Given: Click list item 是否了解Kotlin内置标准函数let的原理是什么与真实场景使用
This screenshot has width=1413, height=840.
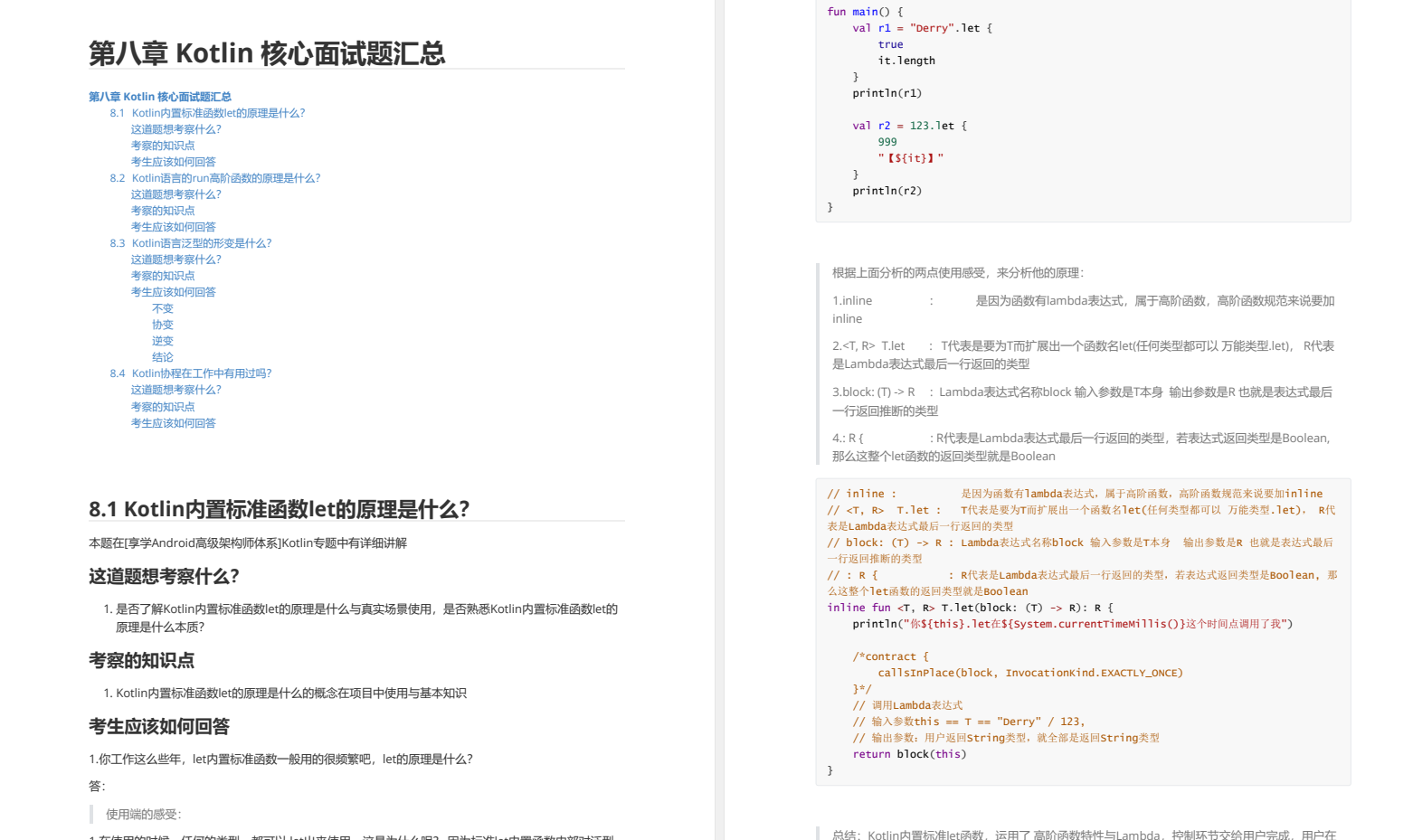Looking at the screenshot, I should tap(366, 618).
